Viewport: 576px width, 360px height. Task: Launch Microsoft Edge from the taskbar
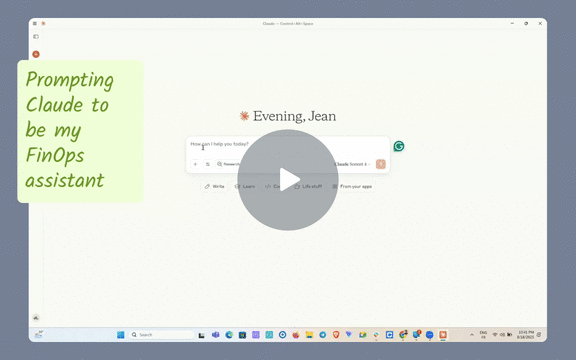pyautogui.click(x=229, y=335)
